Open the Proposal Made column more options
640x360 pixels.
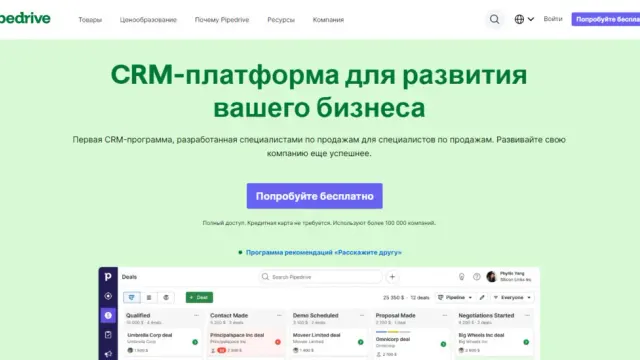445,316
